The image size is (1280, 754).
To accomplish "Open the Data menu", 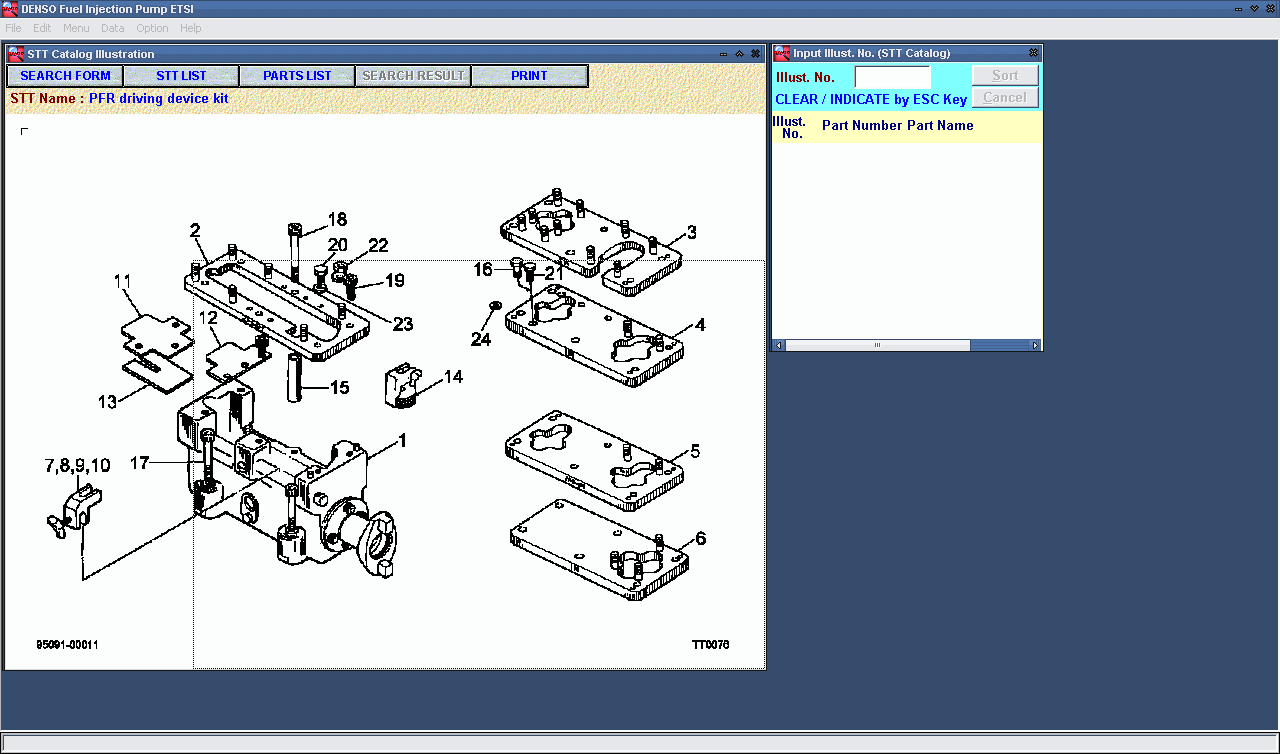I will 112,28.
